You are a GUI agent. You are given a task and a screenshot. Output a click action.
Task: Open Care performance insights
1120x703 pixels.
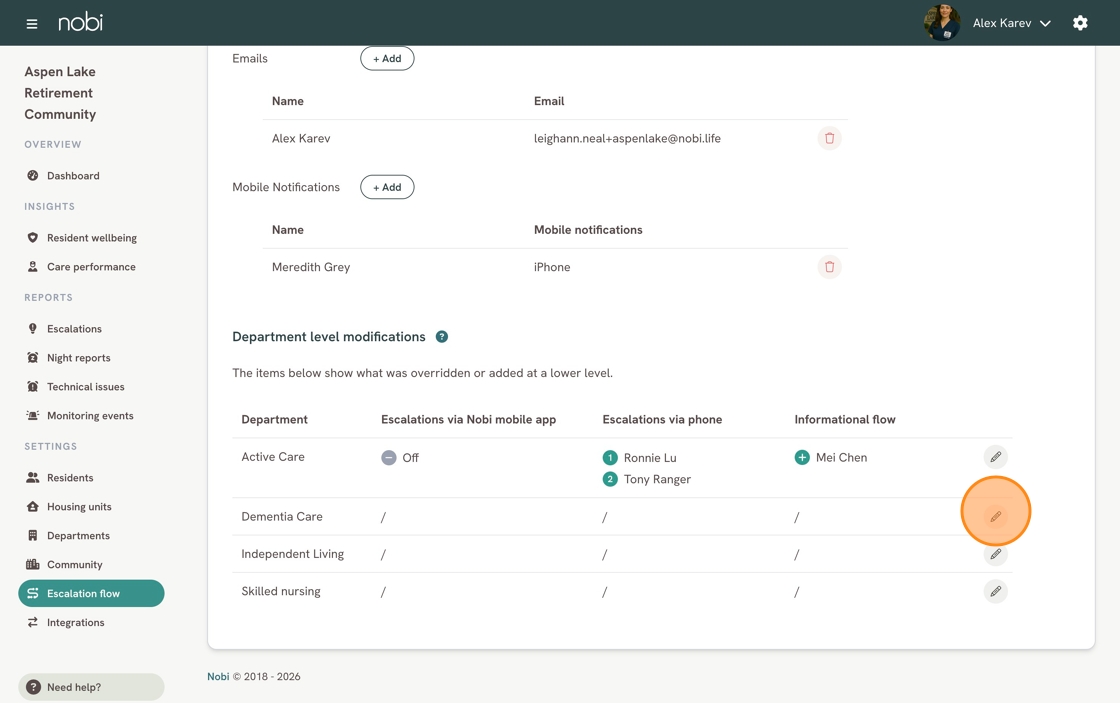pos(91,266)
